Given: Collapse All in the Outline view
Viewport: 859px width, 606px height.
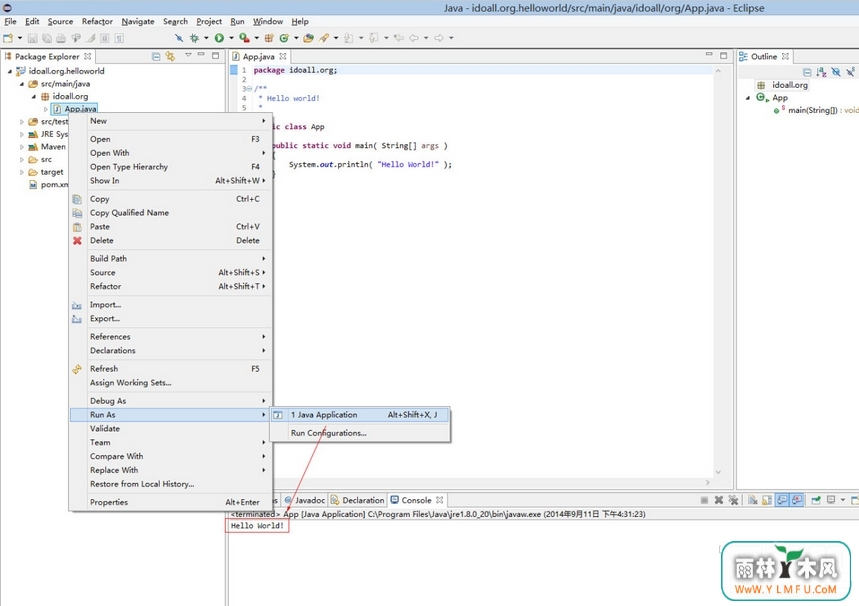Looking at the screenshot, I should (807, 72).
